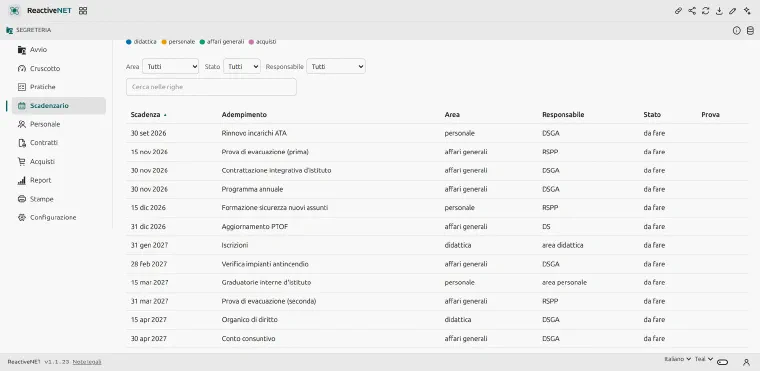This screenshot has height=371, width=760.
Task: Click the 'Rinnovo incarichi ATA' row
Action: coord(437,133)
